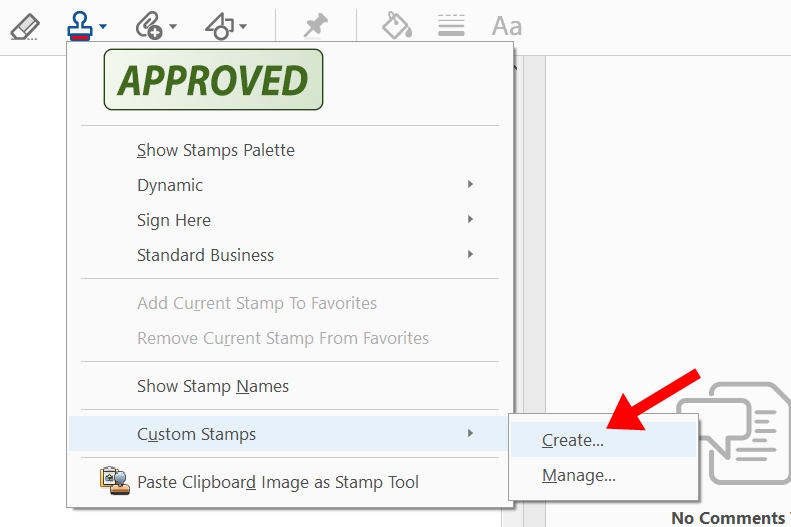
Task: Click Manage... in Custom Stamps submenu
Action: pos(579,475)
